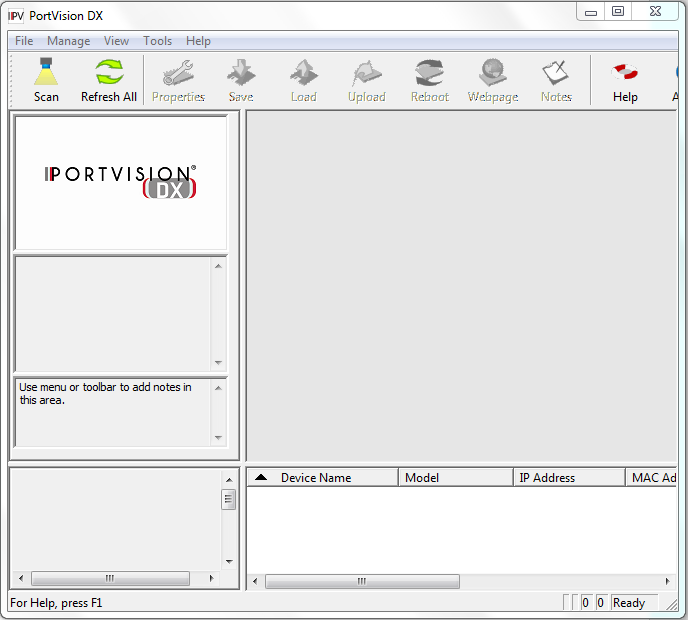Click Refresh All in the toolbar
The width and height of the screenshot is (688, 620).
tap(109, 80)
